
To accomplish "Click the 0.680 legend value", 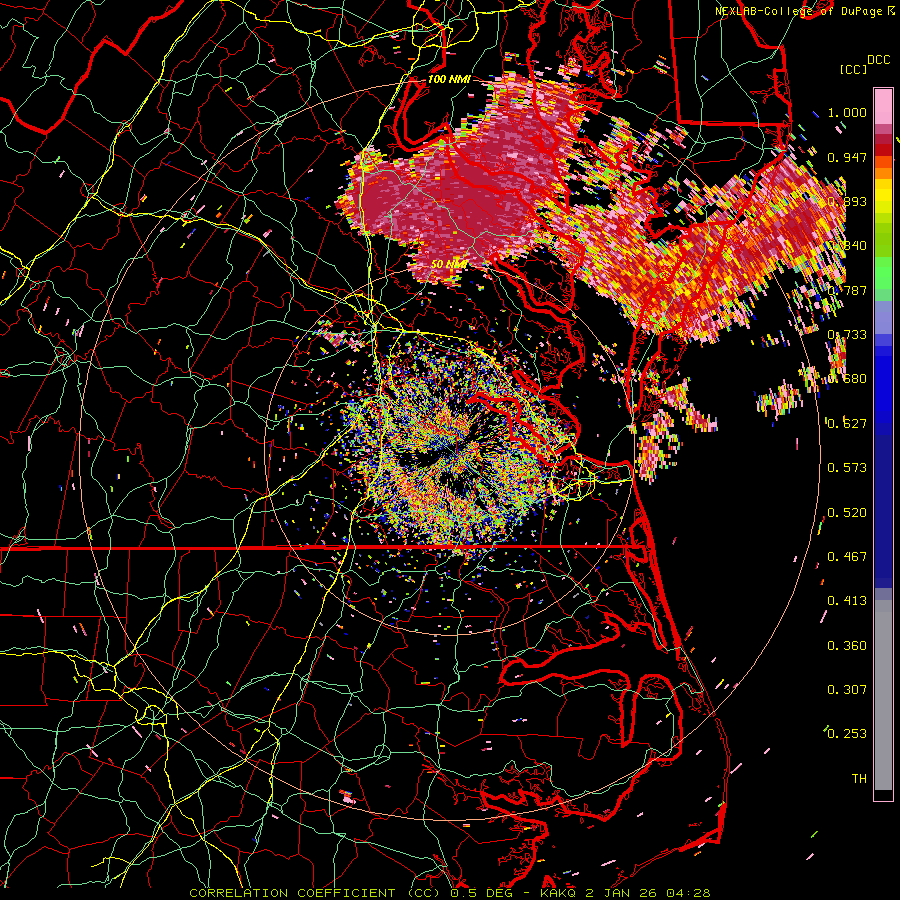I will click(847, 379).
